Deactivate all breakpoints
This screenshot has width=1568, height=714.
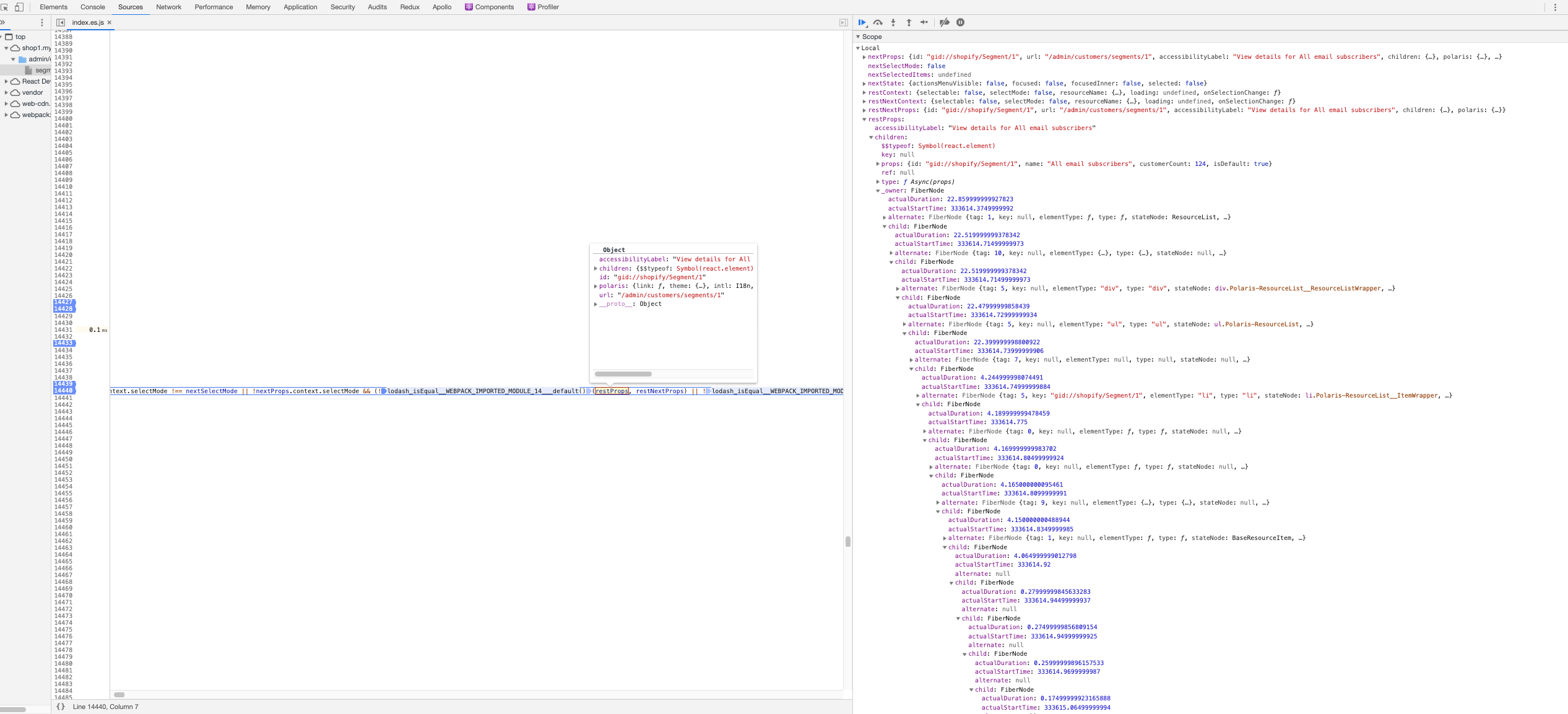click(x=944, y=22)
